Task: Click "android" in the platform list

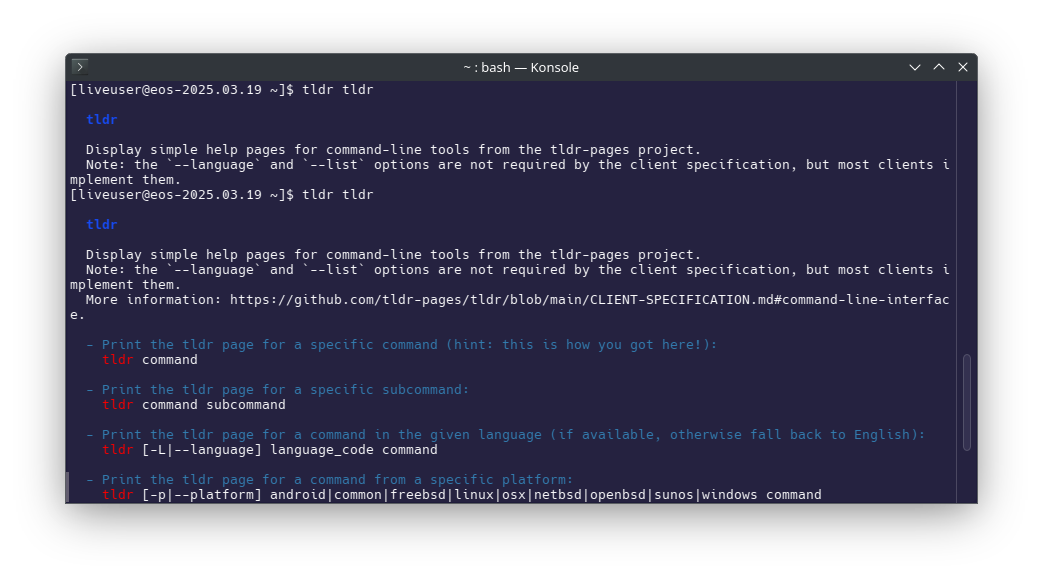Action: tap(298, 494)
